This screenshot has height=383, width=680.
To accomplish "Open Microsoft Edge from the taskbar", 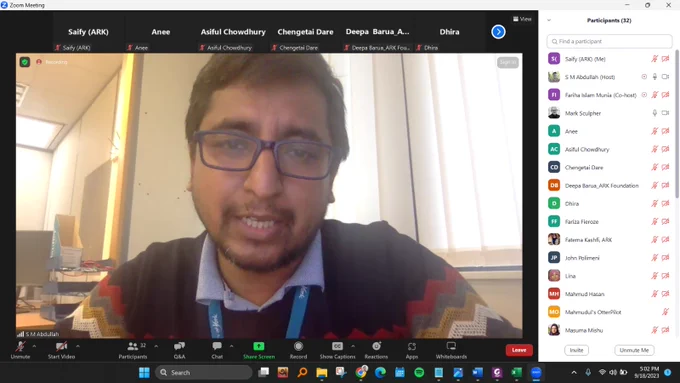I will pos(380,372).
